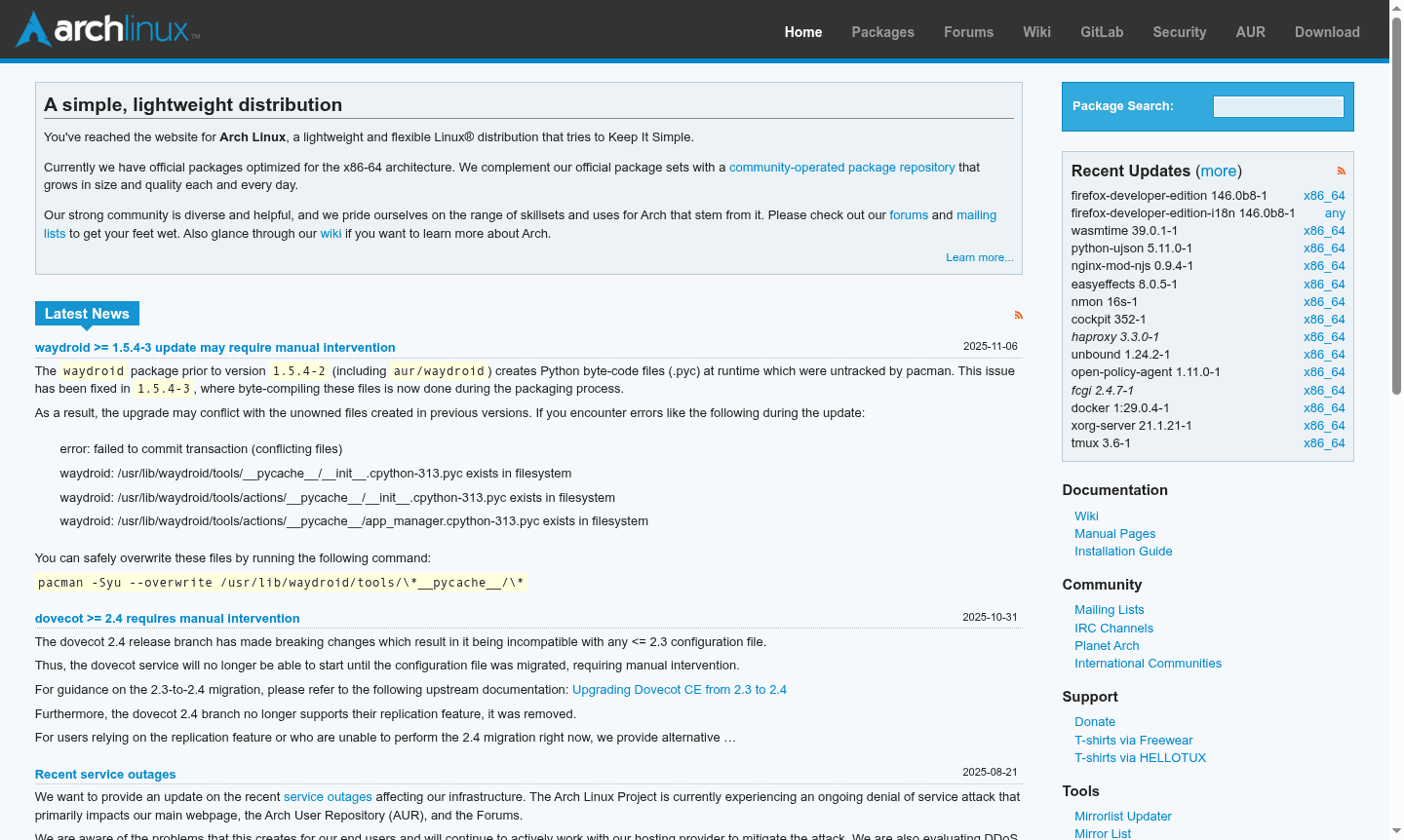Open the waydroid manual intervention news article
The width and height of the screenshot is (1404, 840).
tap(214, 347)
